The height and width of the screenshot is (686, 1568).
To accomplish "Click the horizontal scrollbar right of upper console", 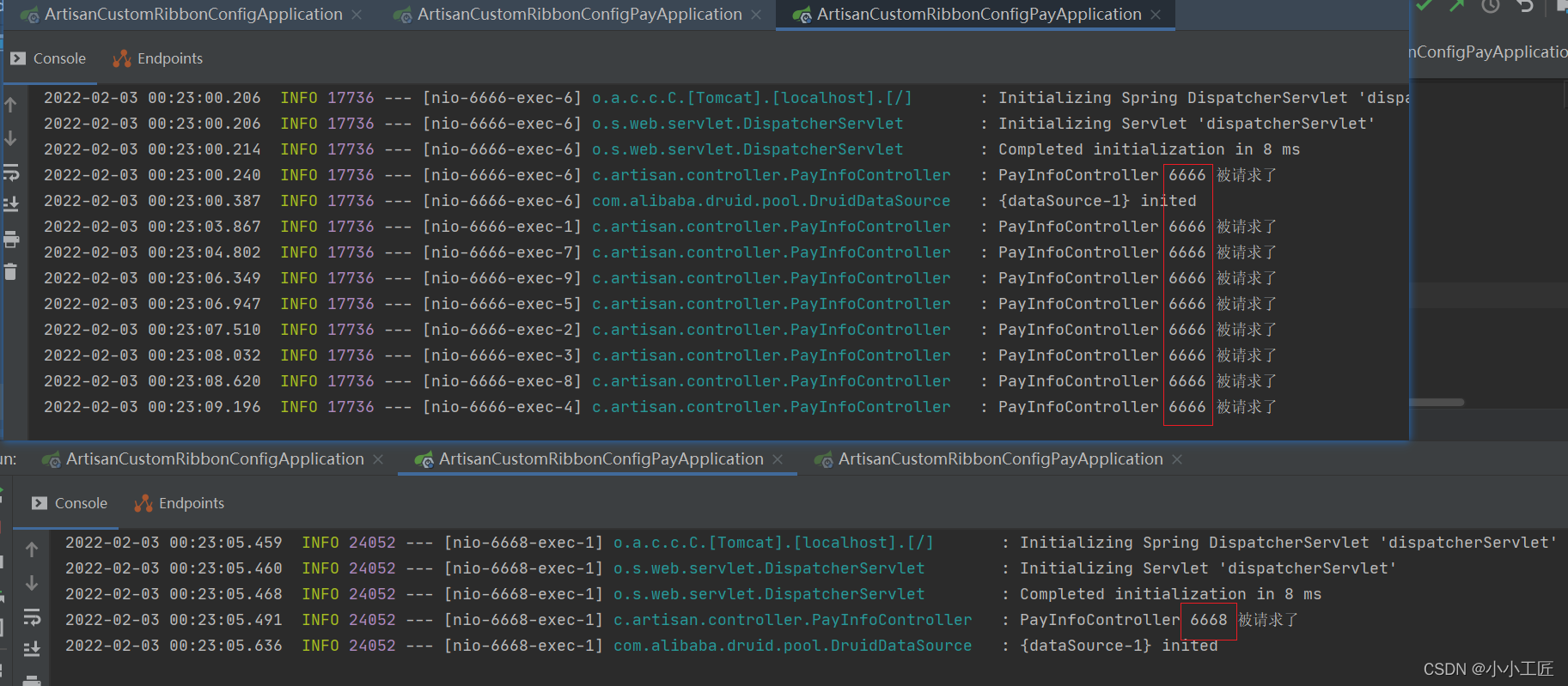I will click(1437, 402).
